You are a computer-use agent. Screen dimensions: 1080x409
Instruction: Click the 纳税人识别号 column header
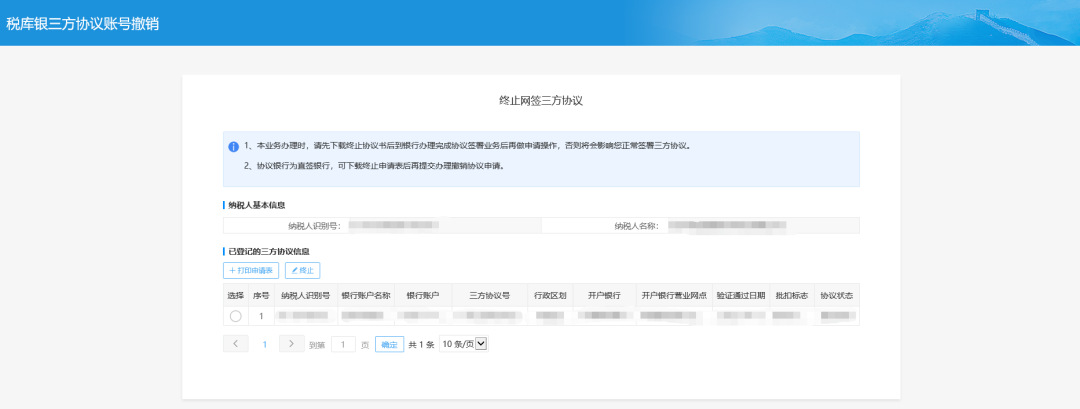coord(306,295)
